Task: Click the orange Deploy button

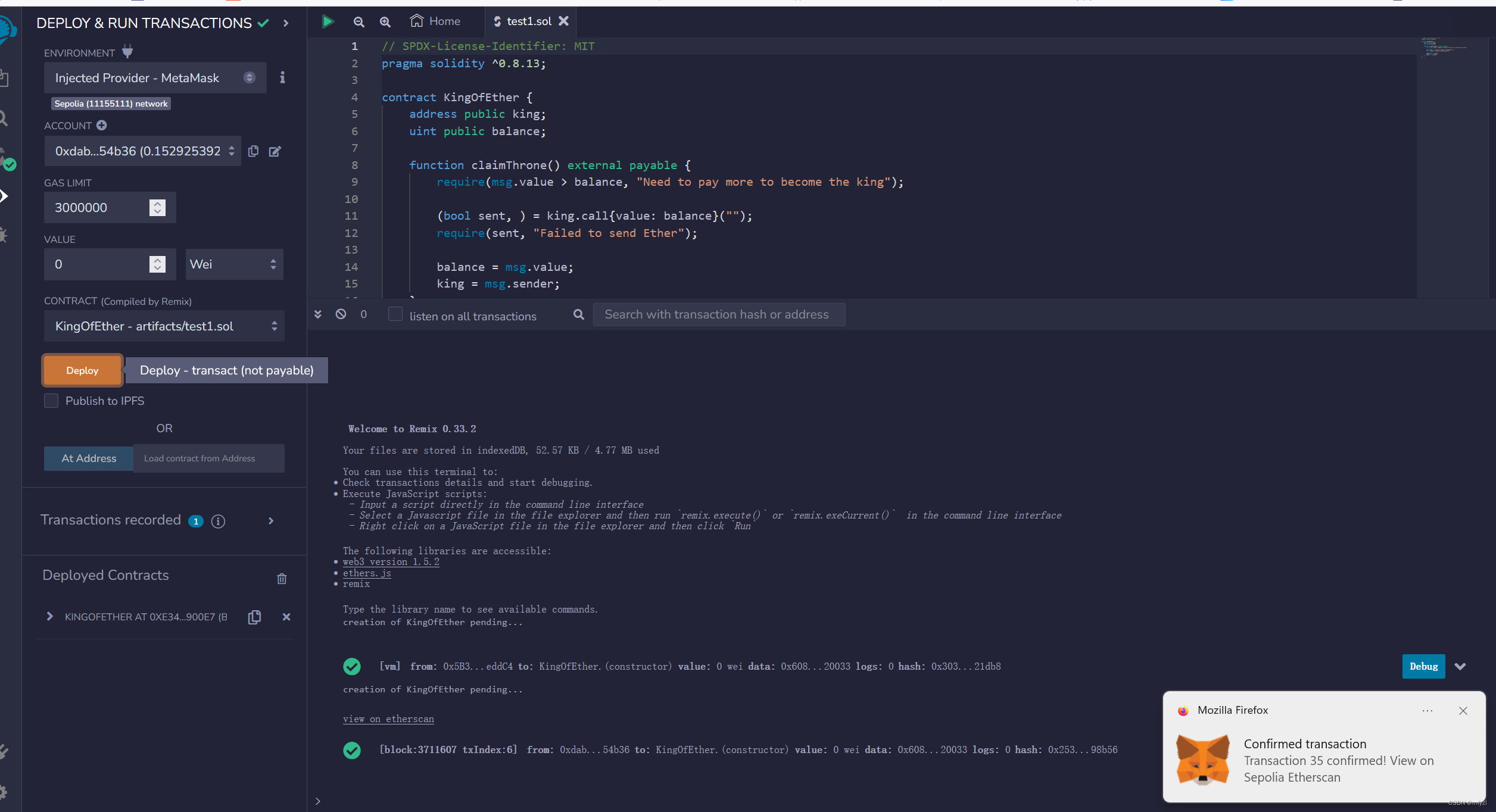Action: click(x=82, y=370)
